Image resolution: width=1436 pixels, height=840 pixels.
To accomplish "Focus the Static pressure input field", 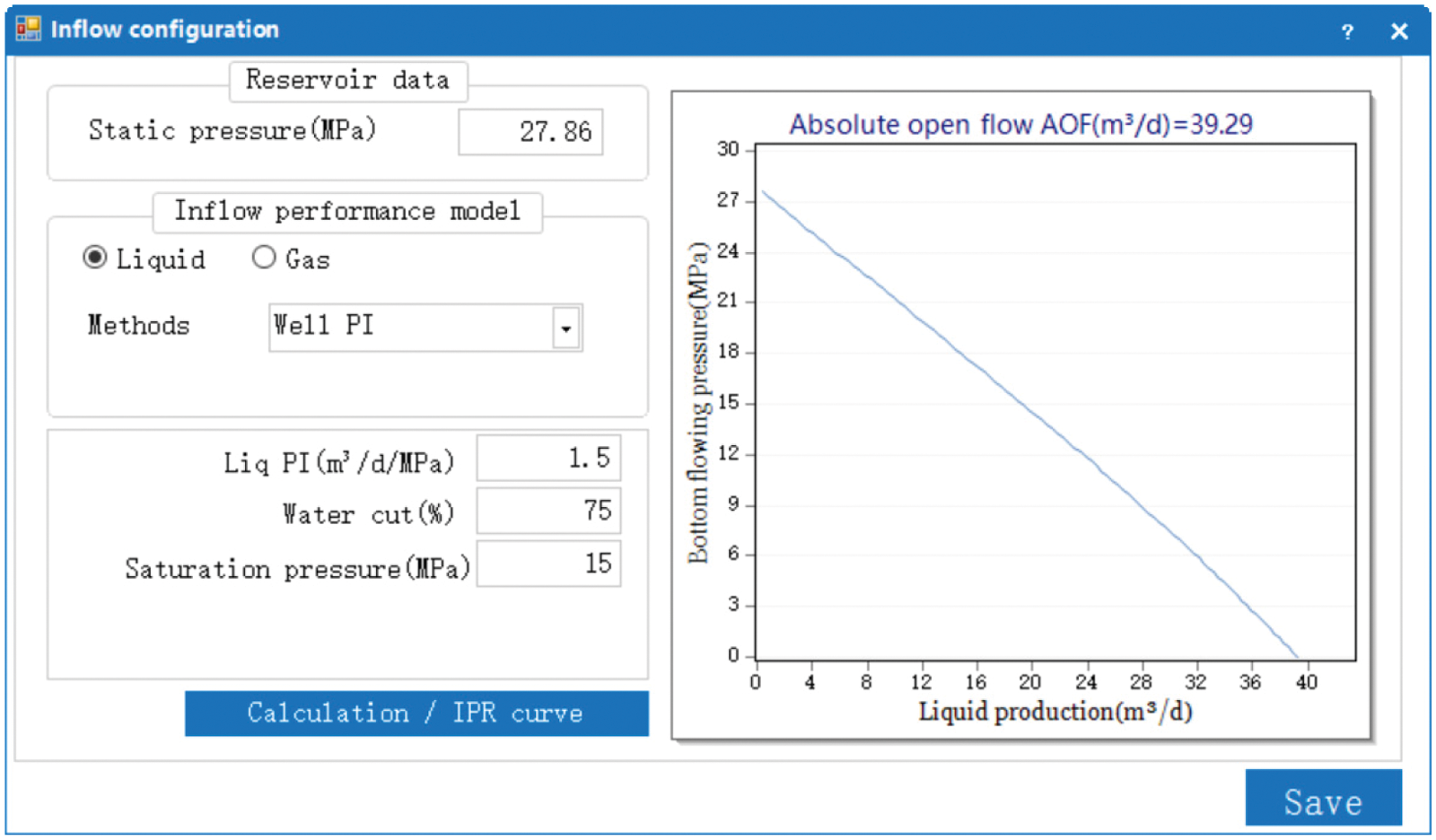I will tap(530, 132).
